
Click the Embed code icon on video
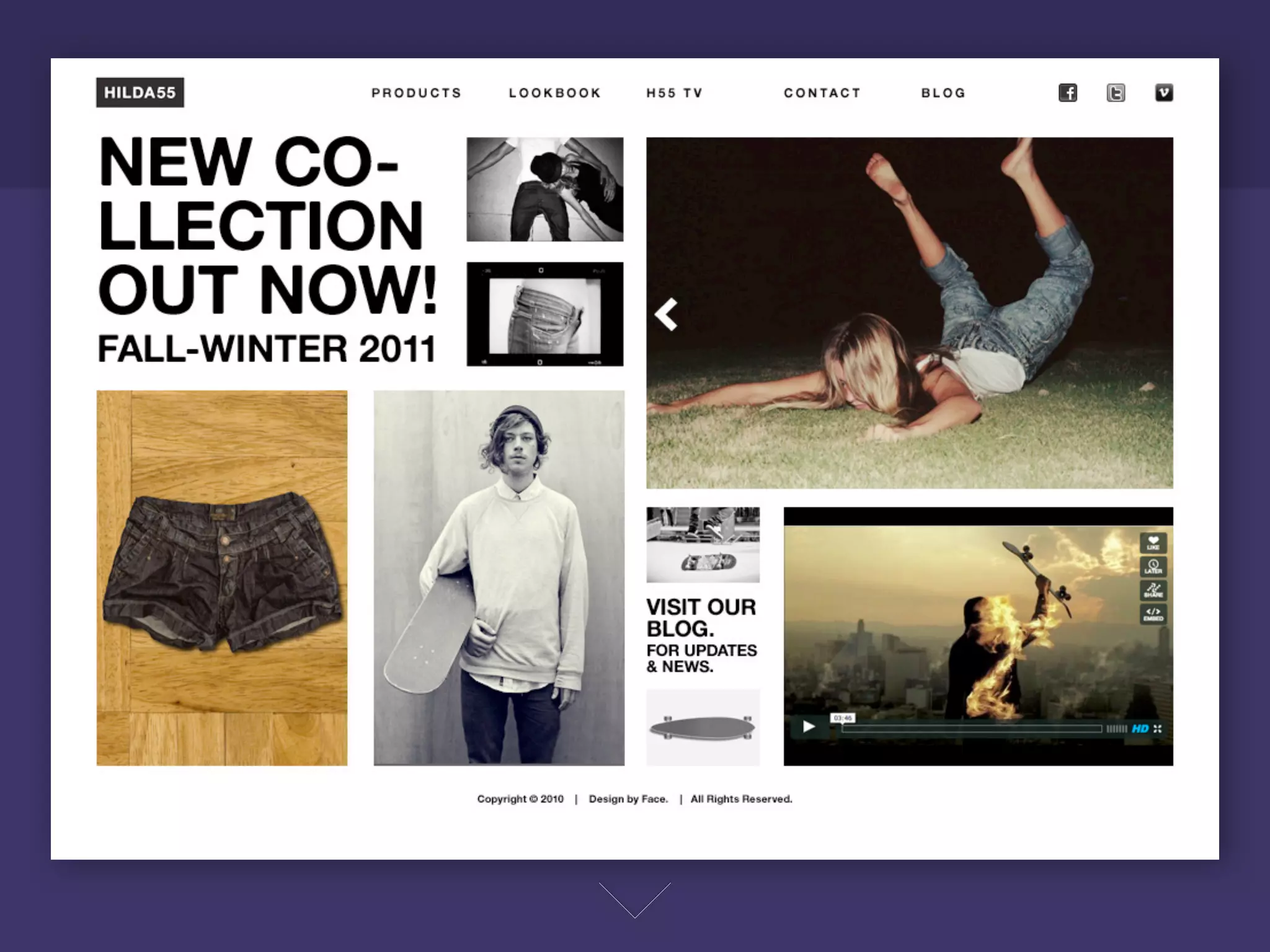point(1153,614)
